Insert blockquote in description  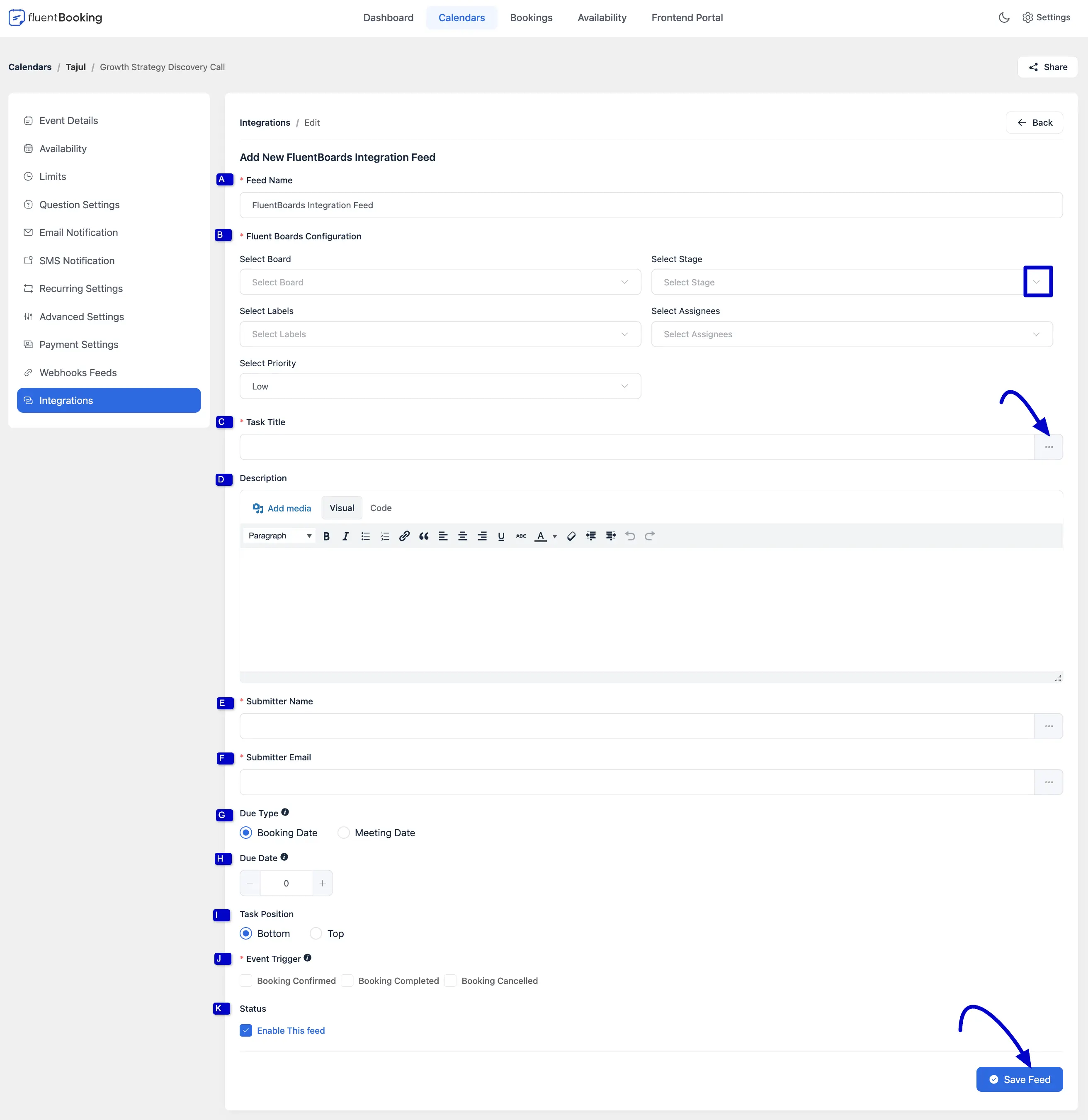pyautogui.click(x=423, y=536)
